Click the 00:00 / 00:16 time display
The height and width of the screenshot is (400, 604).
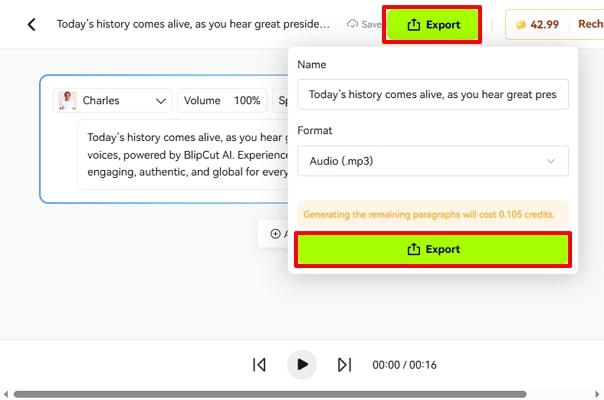(x=404, y=365)
